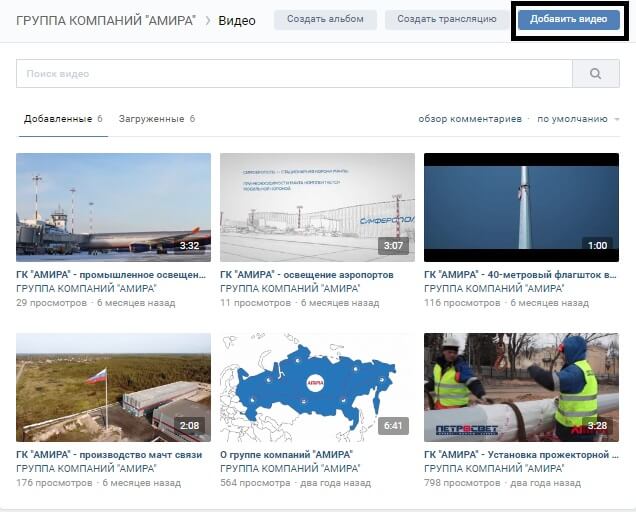Click author name under освещение аэропортов video
Viewport: 636px width, 512px height.
point(290,289)
